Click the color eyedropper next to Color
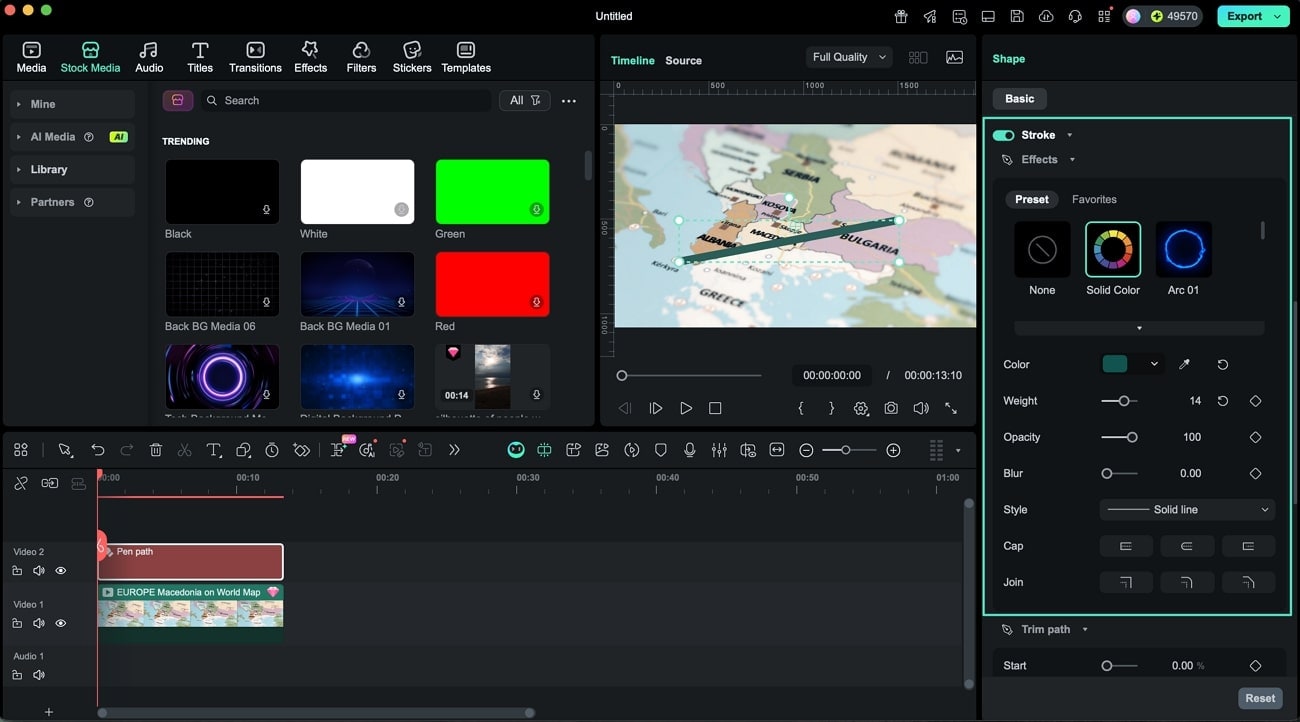Screen dimensions: 1300x722 coord(1184,365)
